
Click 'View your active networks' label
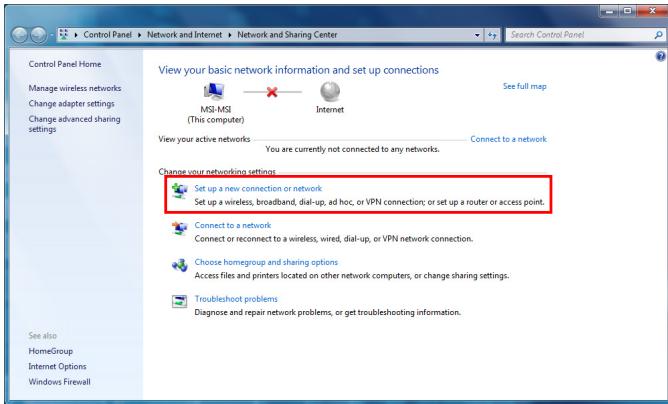point(204,139)
